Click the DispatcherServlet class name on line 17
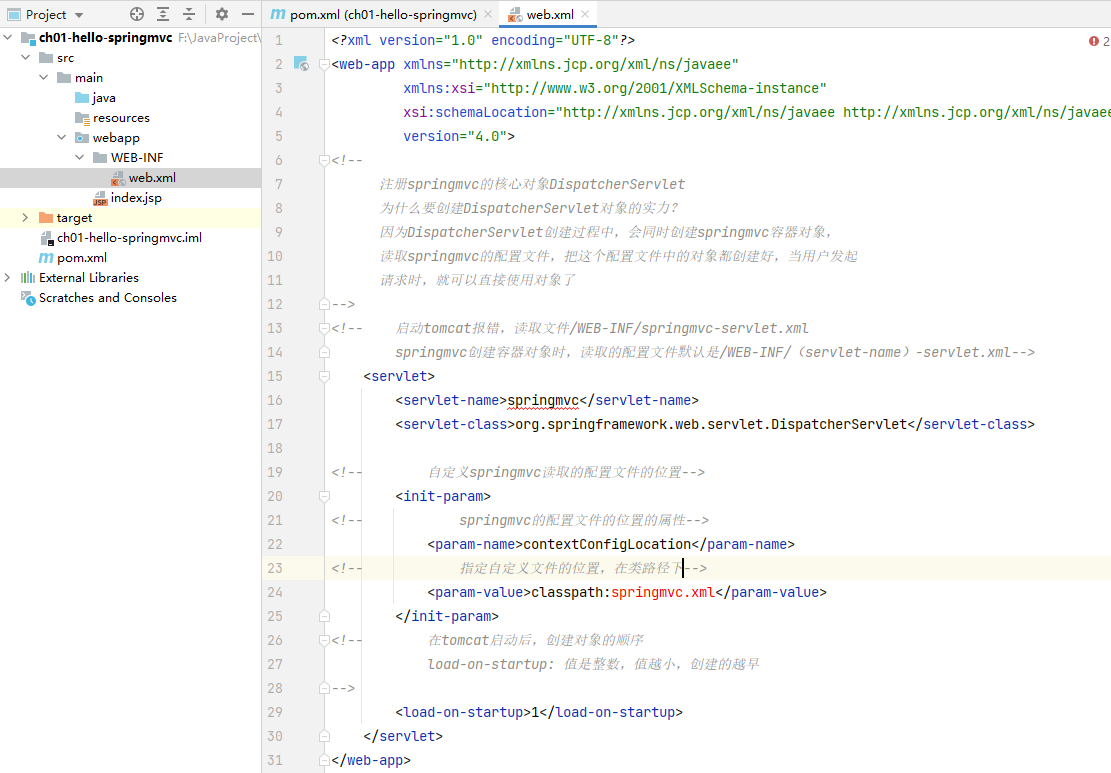This screenshot has width=1111, height=773. click(x=839, y=424)
